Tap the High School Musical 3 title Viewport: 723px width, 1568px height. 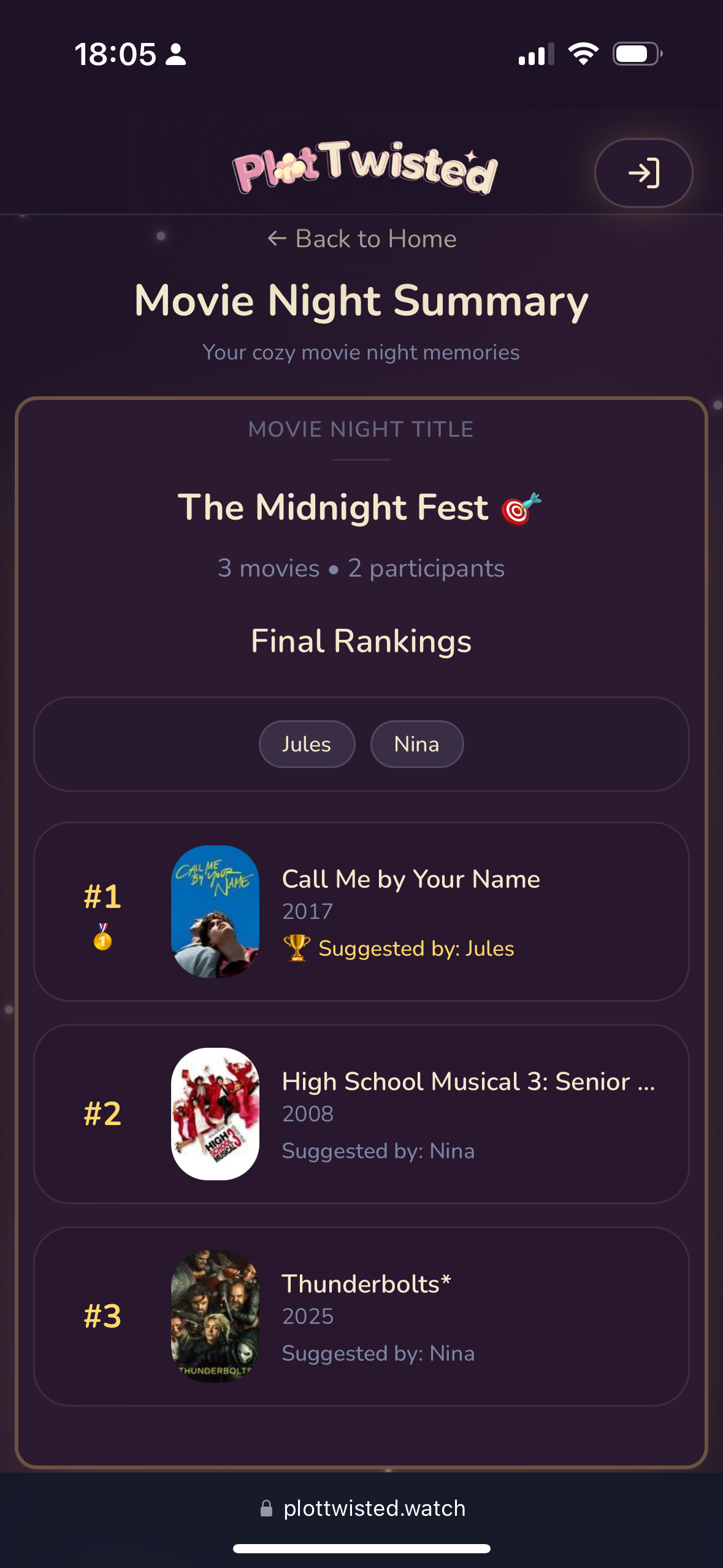(x=468, y=1082)
